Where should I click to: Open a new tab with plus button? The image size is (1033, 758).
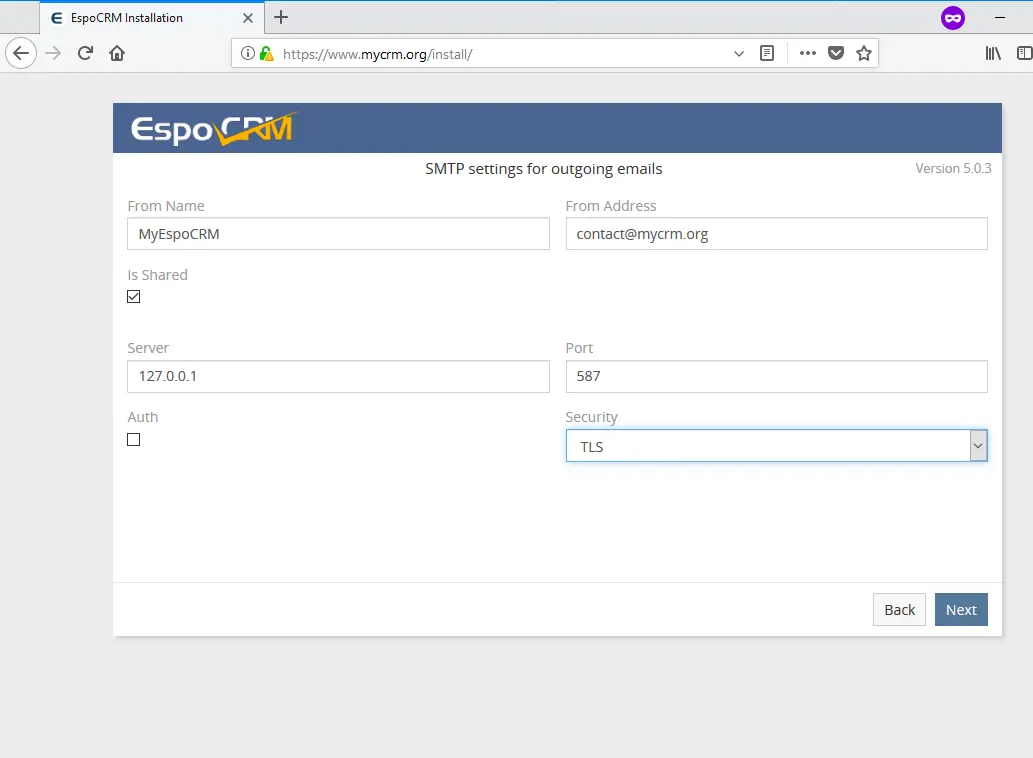click(x=281, y=17)
